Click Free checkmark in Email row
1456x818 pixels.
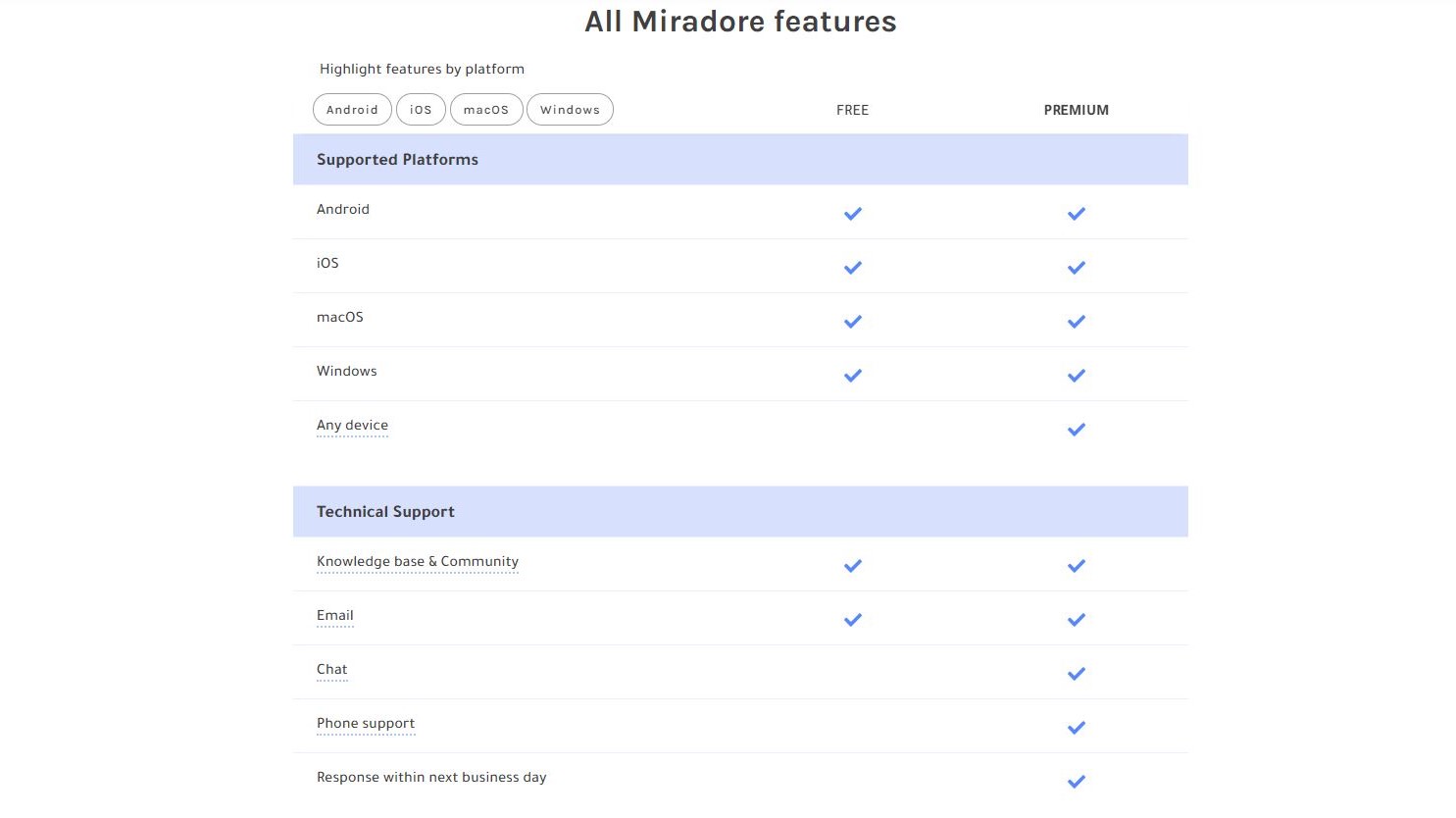(x=853, y=619)
